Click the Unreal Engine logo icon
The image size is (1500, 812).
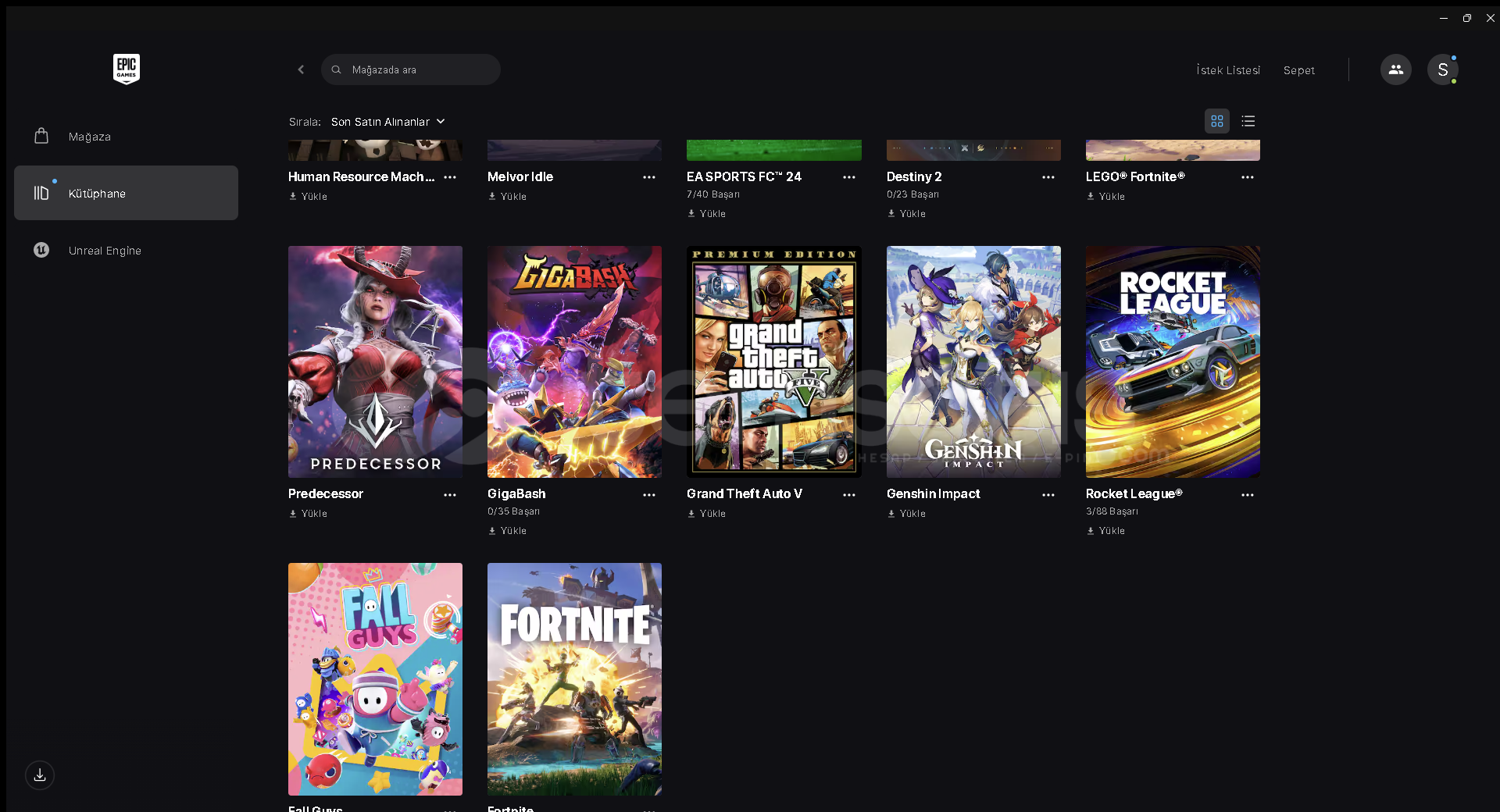(x=41, y=250)
